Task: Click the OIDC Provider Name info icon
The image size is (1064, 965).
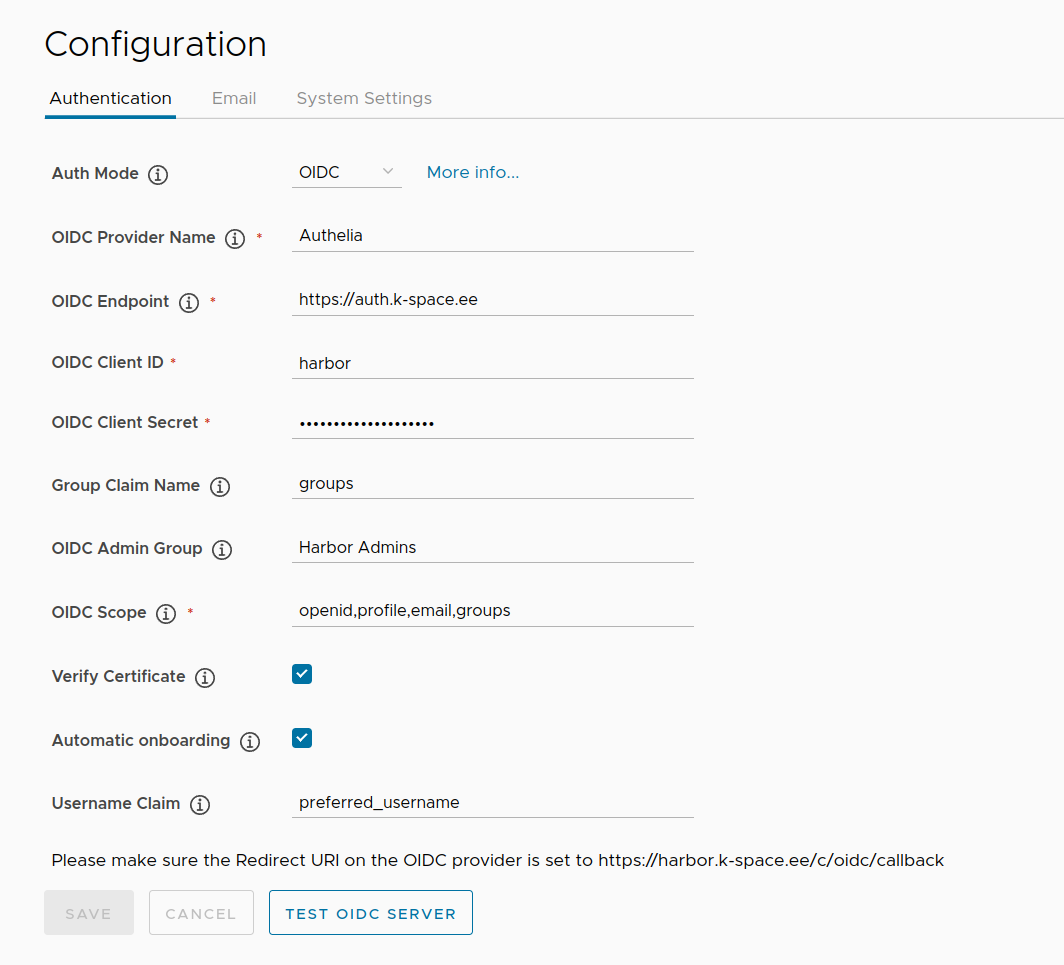Action: [234, 239]
